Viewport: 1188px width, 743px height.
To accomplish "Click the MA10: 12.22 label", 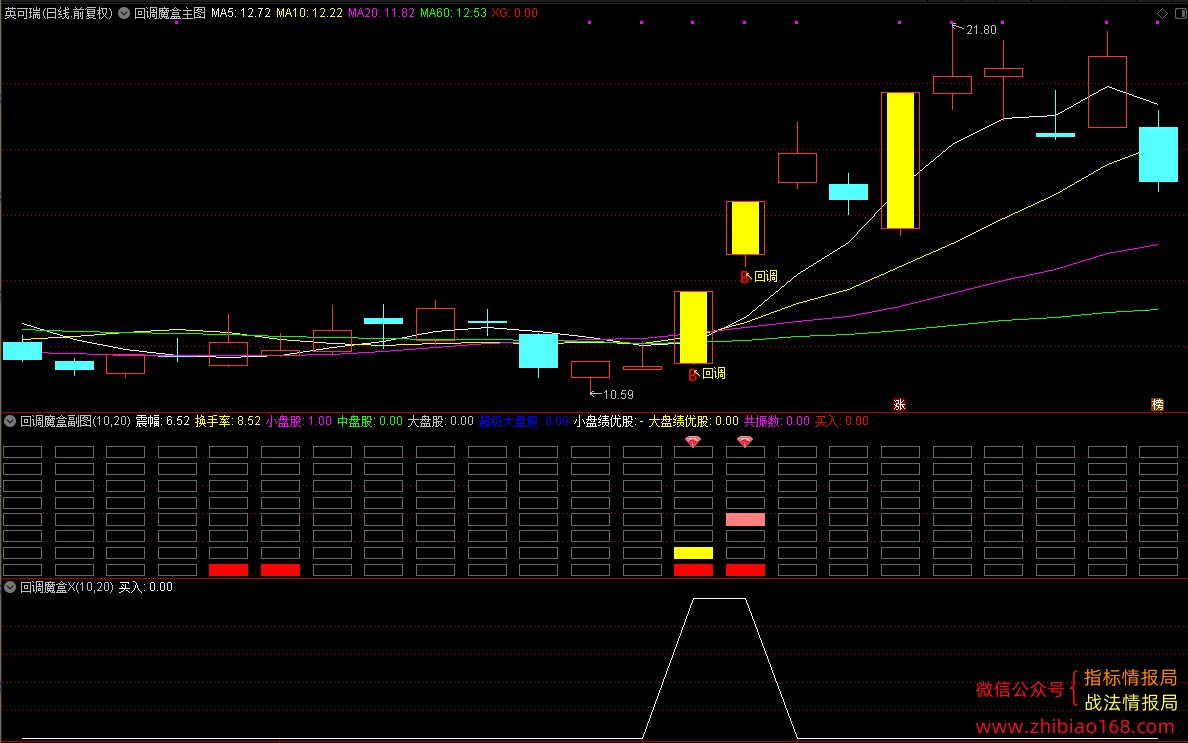I will 309,13.
